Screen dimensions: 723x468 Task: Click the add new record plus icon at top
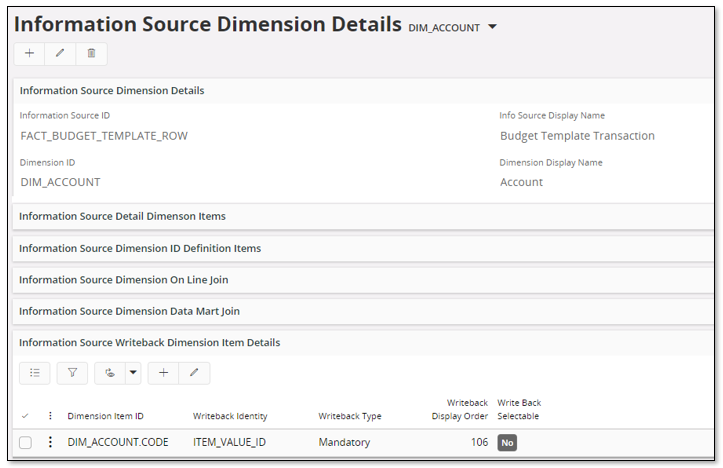29,54
